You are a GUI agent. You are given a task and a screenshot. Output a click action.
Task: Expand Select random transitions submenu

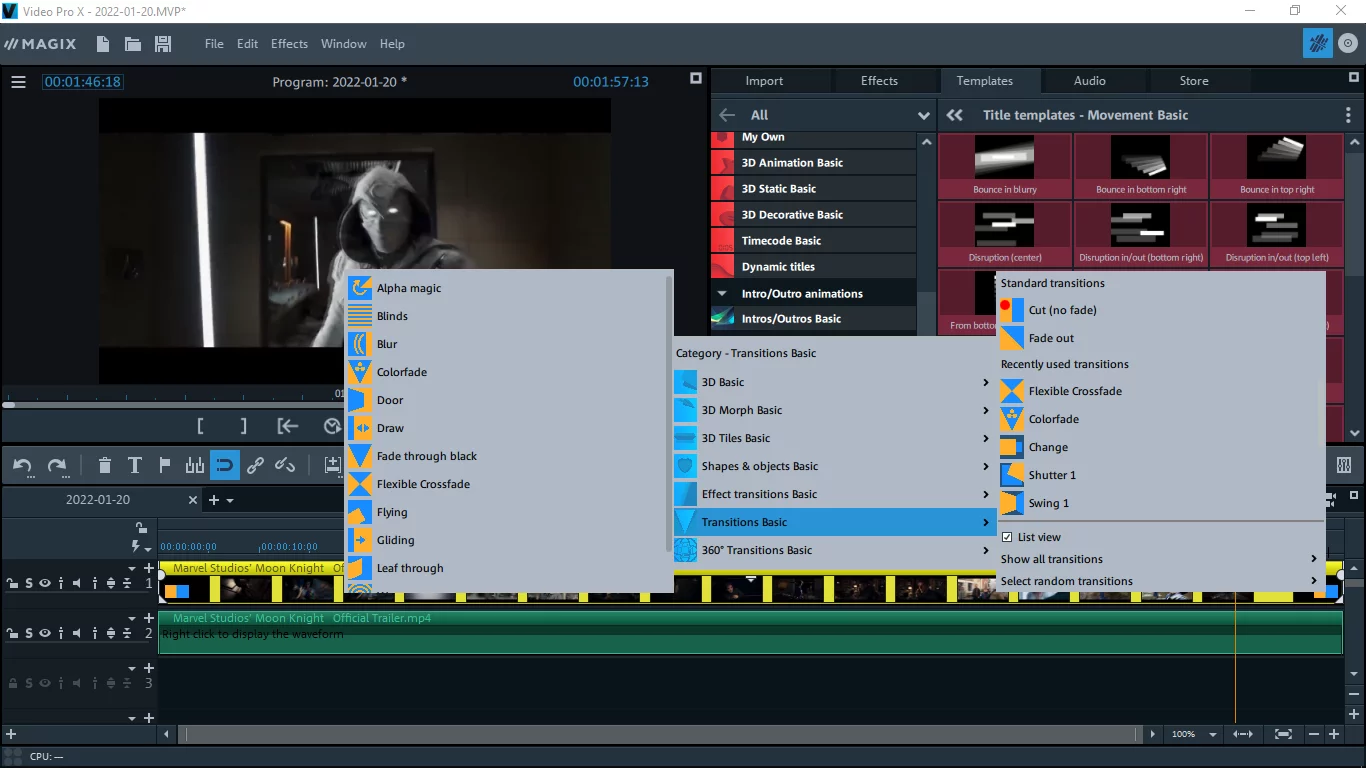1160,581
